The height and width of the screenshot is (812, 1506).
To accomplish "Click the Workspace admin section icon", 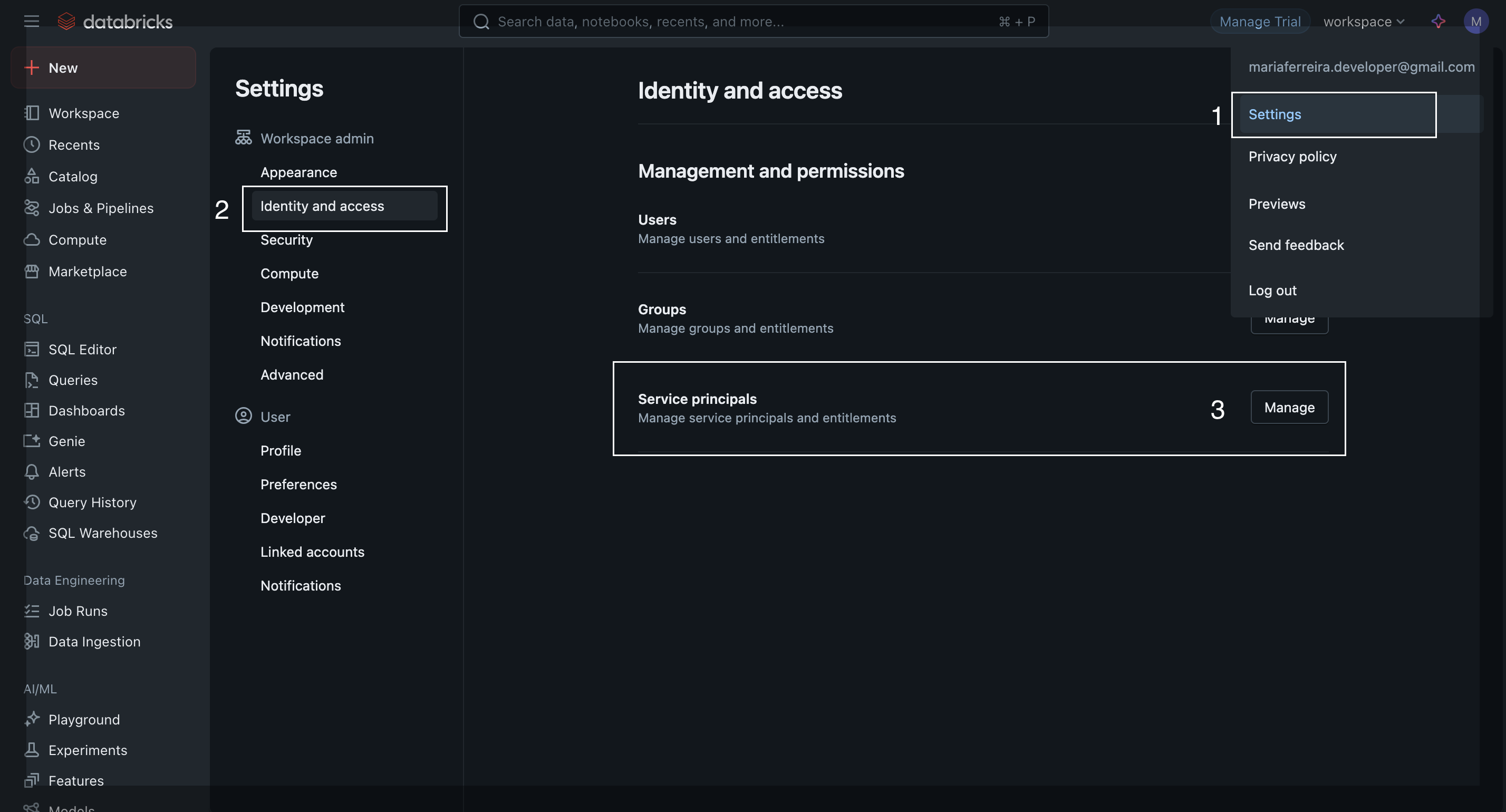I will (x=243, y=138).
